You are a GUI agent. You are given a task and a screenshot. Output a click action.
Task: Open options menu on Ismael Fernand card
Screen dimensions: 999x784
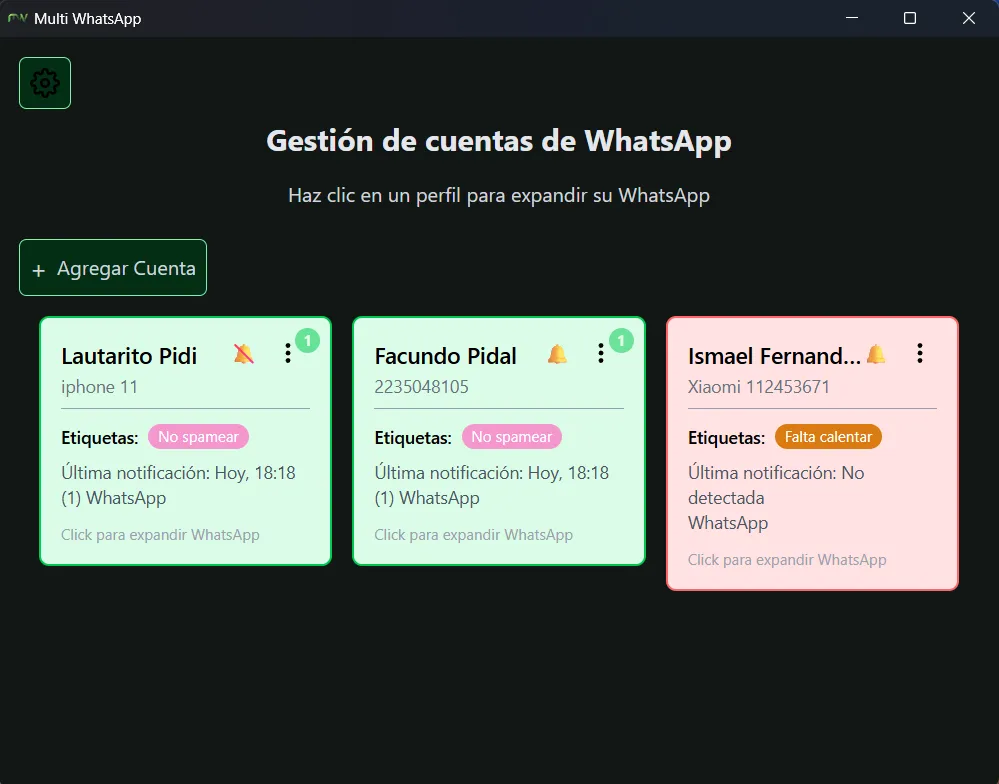[919, 353]
